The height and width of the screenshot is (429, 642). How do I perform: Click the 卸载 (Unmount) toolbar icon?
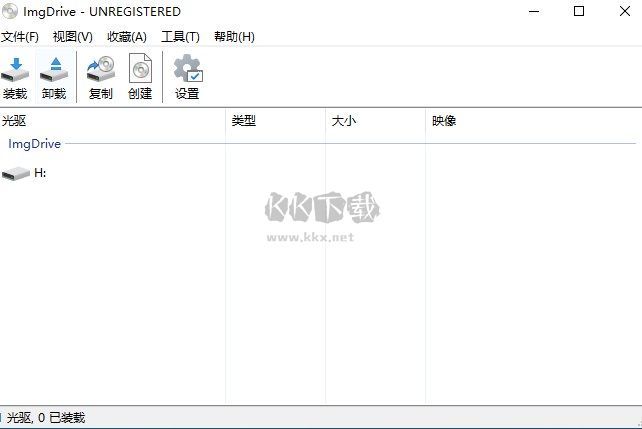click(x=54, y=70)
